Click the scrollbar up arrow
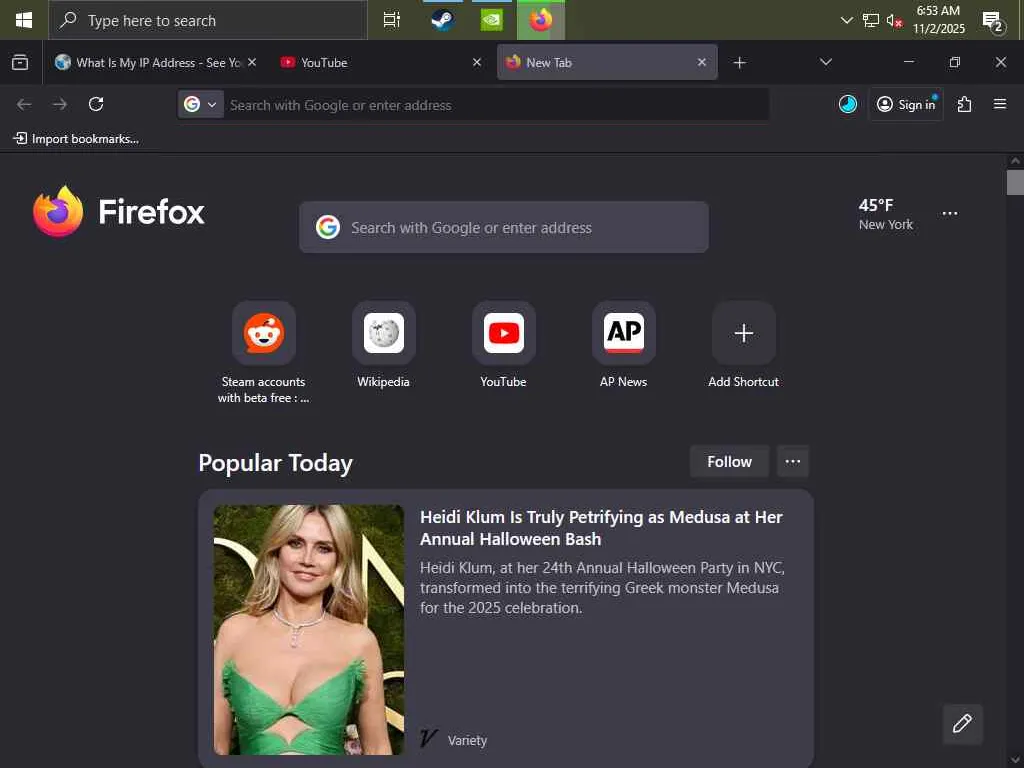 coord(1015,161)
